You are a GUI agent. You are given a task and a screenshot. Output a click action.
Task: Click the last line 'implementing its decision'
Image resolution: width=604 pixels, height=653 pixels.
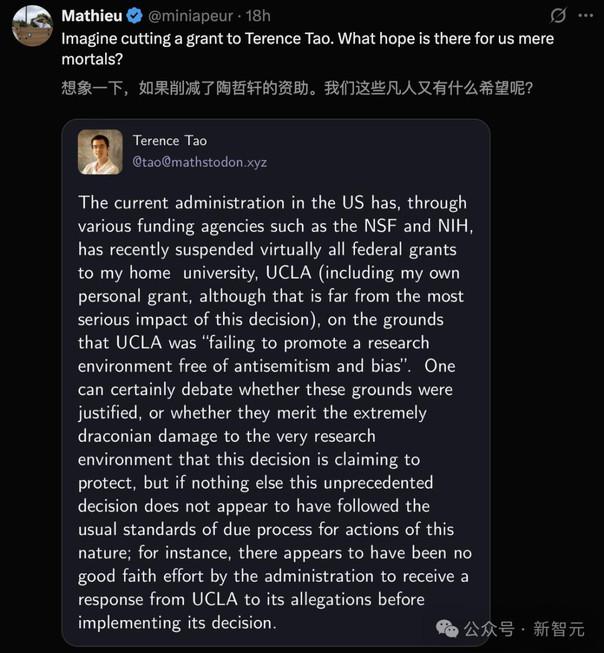pos(177,623)
